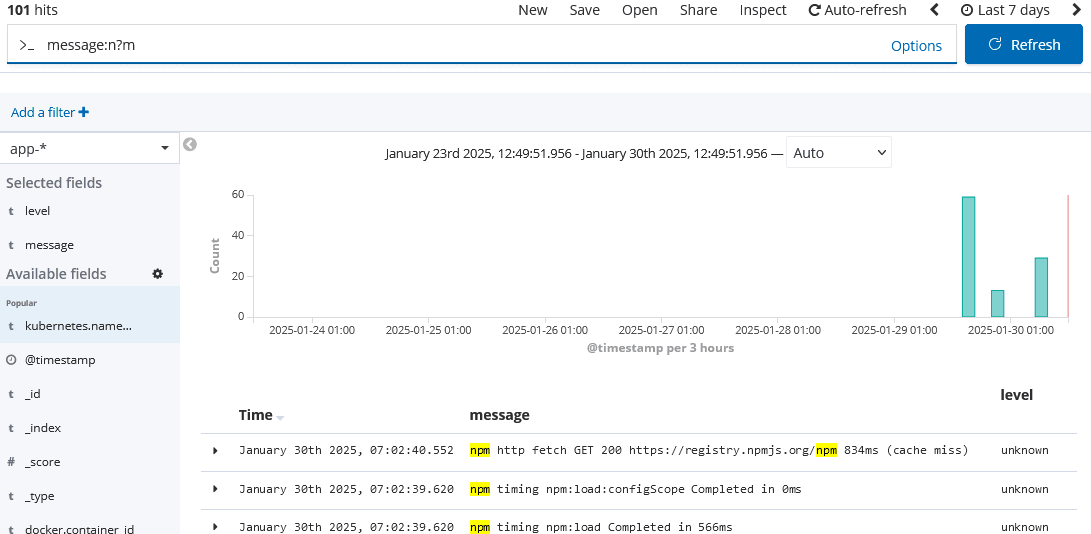Click the clock icon beside @timestamp field
Image resolution: width=1091 pixels, height=534 pixels.
11,360
